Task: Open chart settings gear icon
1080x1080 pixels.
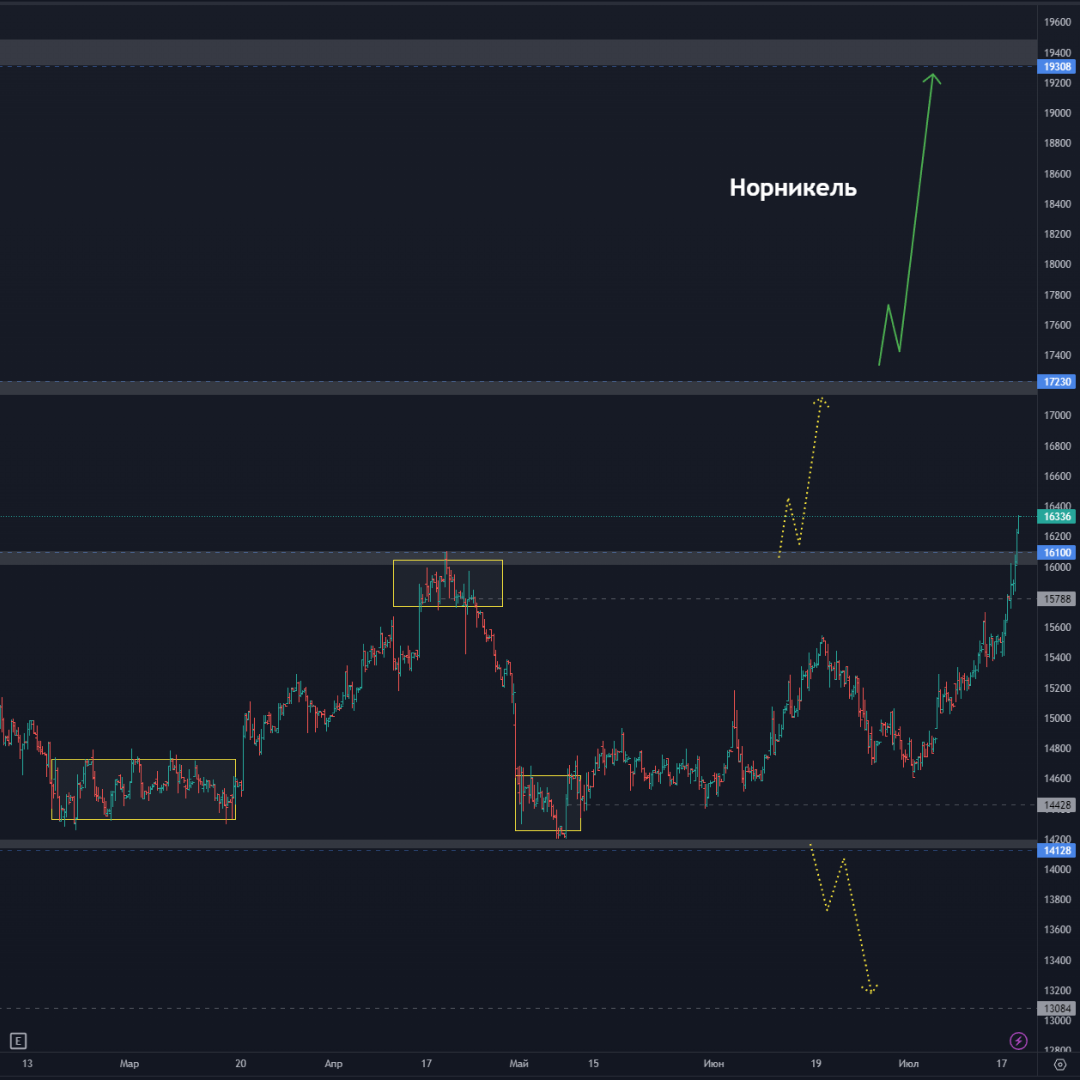Action: pyautogui.click(x=1060, y=1064)
